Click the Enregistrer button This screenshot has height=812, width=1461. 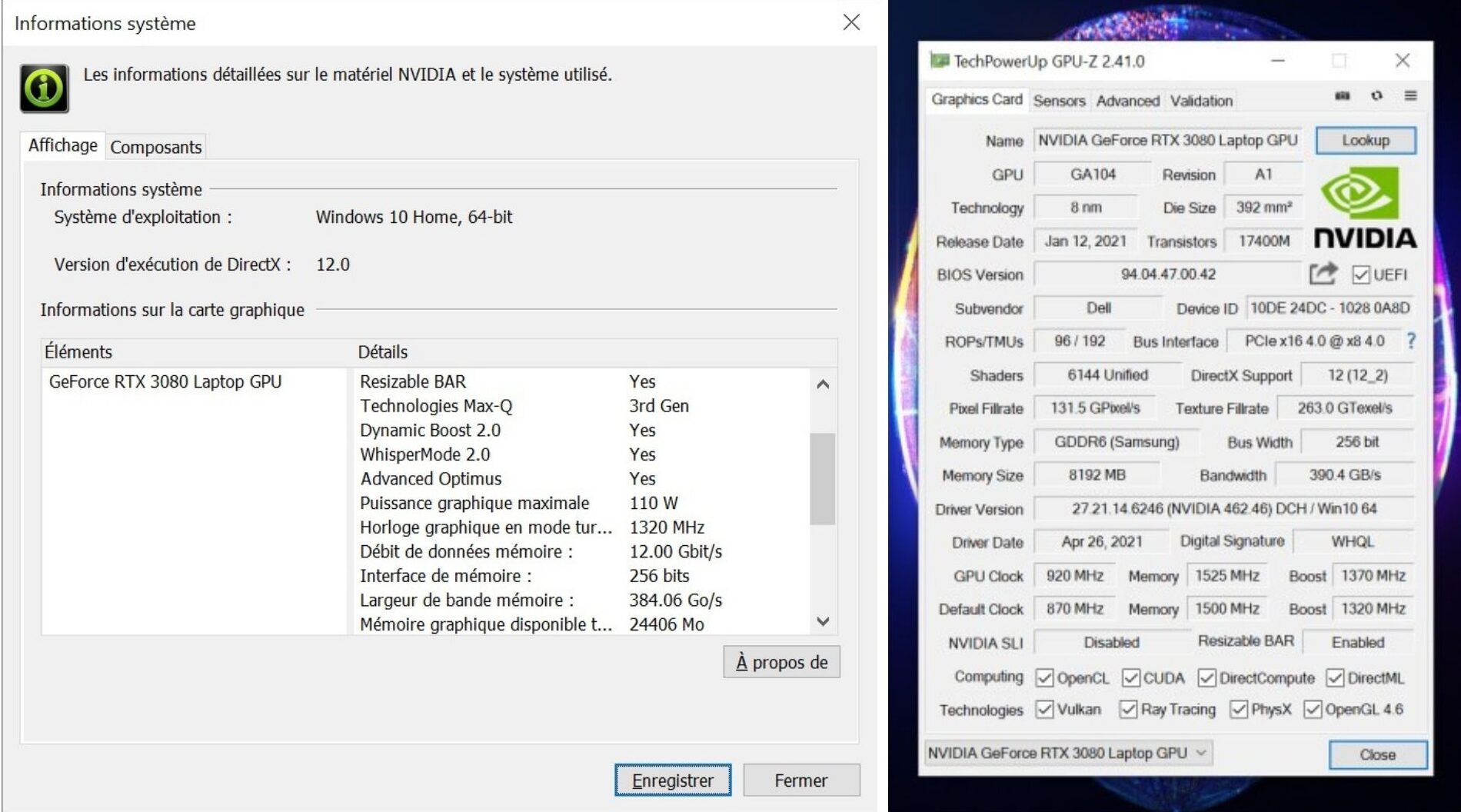pos(672,780)
